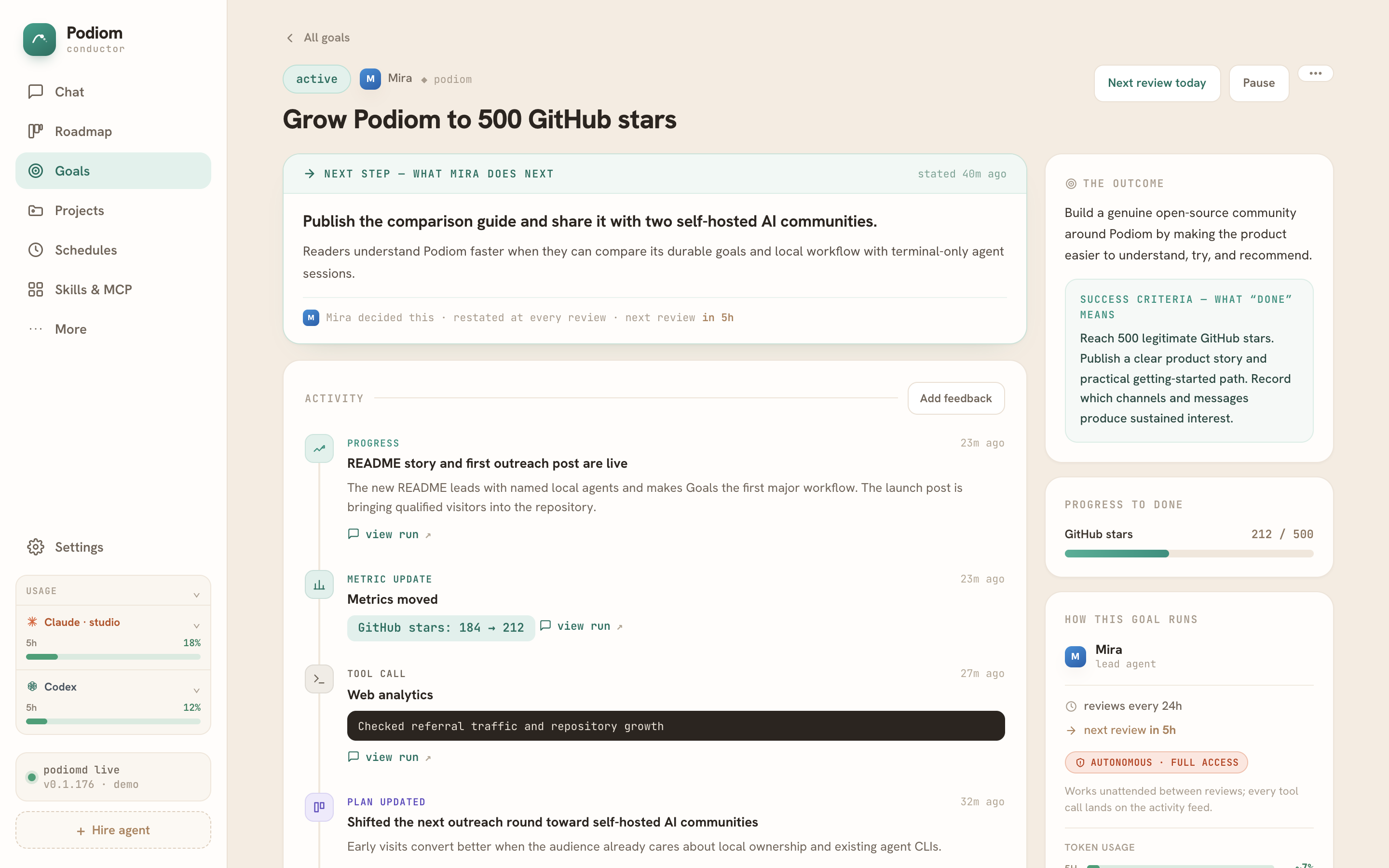This screenshot has width=1389, height=868.
Task: Expand the Claude studio usage row
Action: [196, 626]
